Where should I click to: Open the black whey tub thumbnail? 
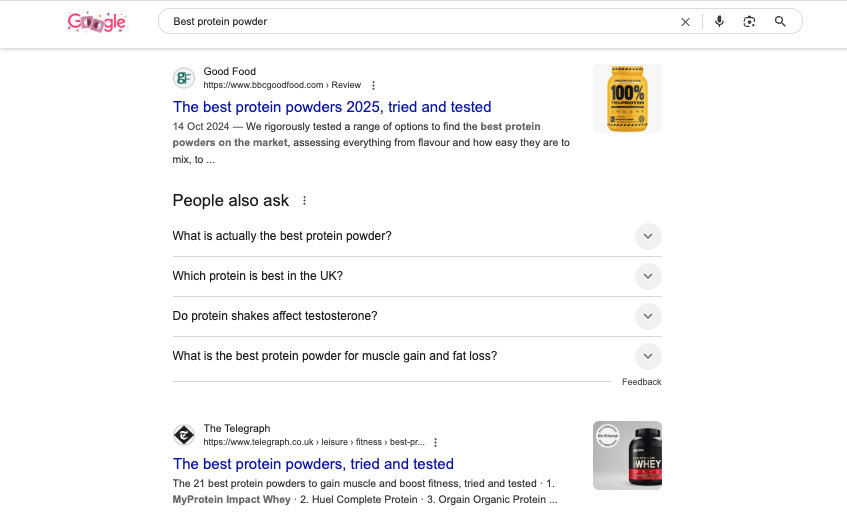627,455
